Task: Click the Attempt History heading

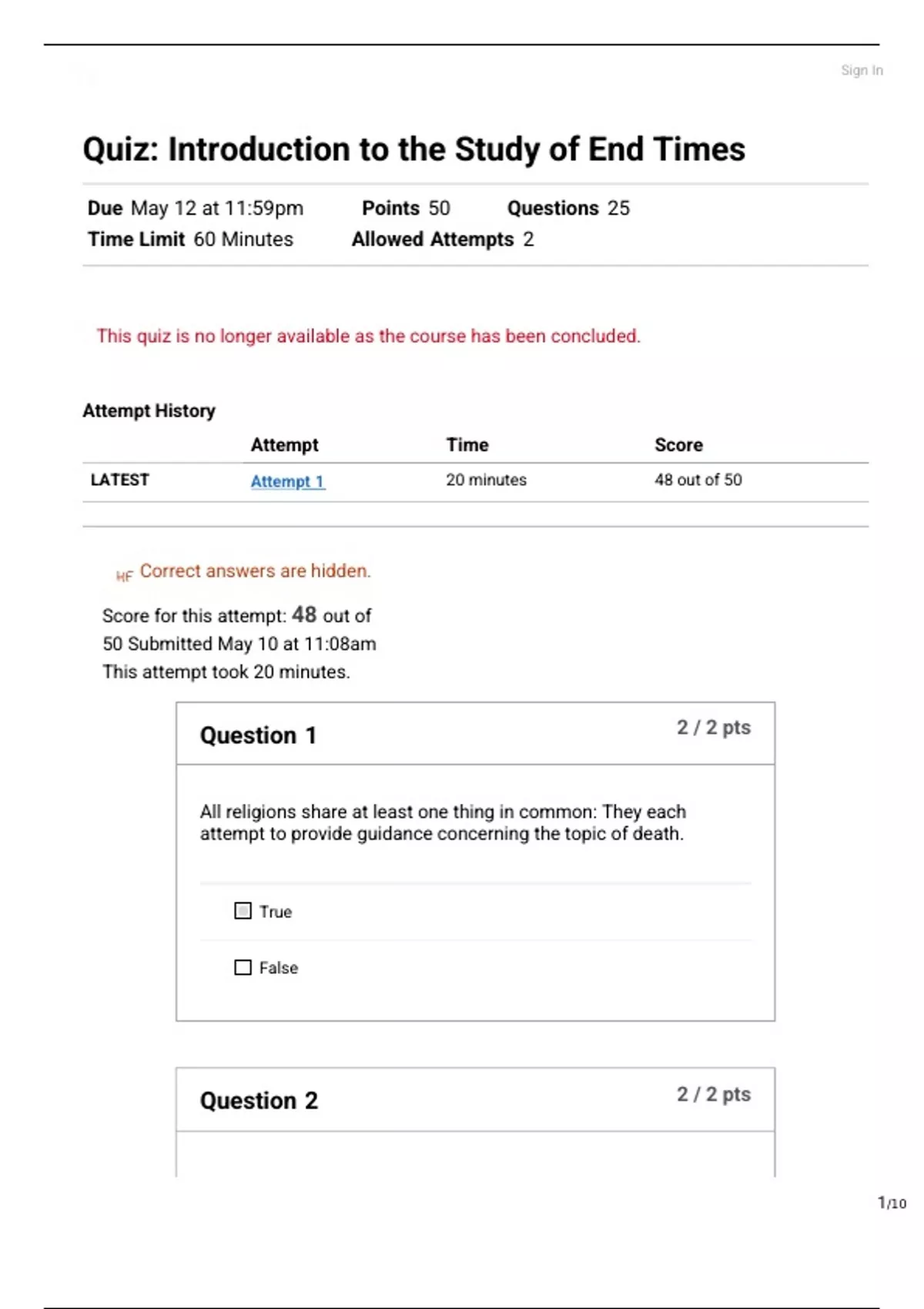Action: (x=149, y=410)
